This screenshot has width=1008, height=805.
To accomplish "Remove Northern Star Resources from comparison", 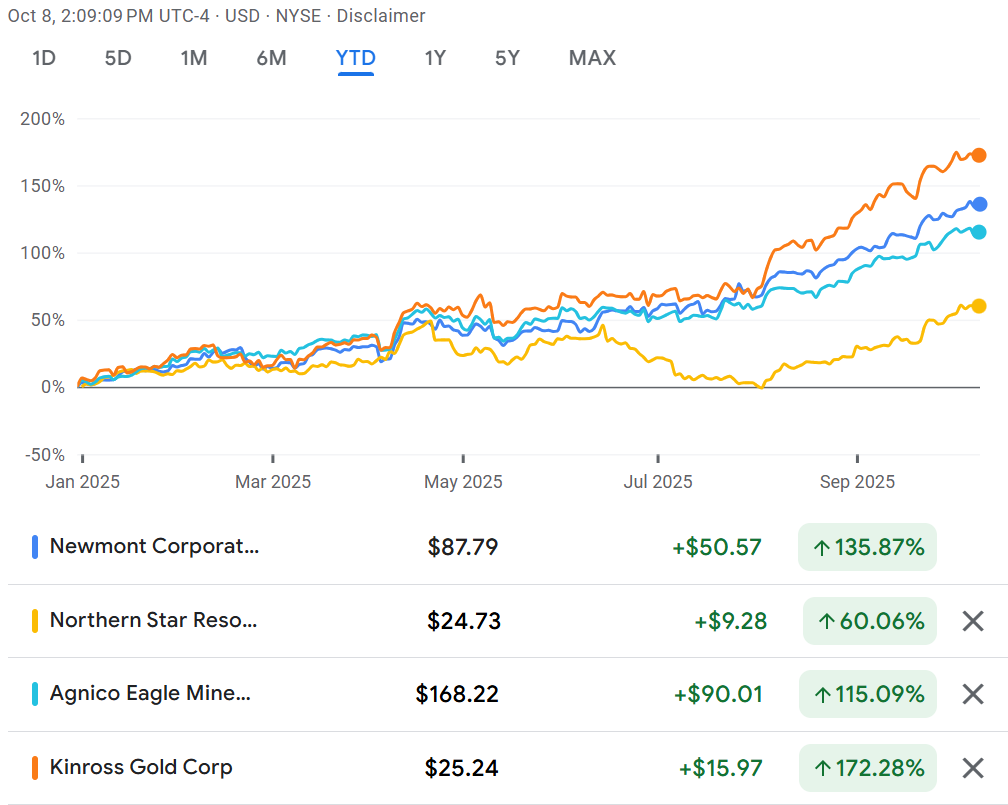I will pos(972,621).
